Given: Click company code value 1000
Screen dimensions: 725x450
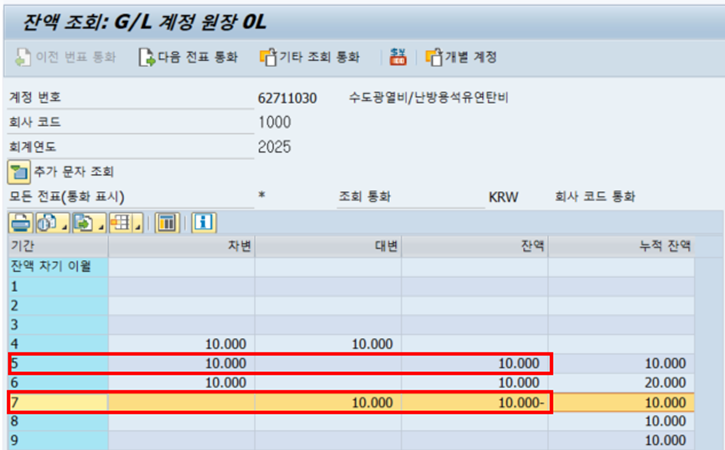Looking at the screenshot, I should (x=275, y=123).
